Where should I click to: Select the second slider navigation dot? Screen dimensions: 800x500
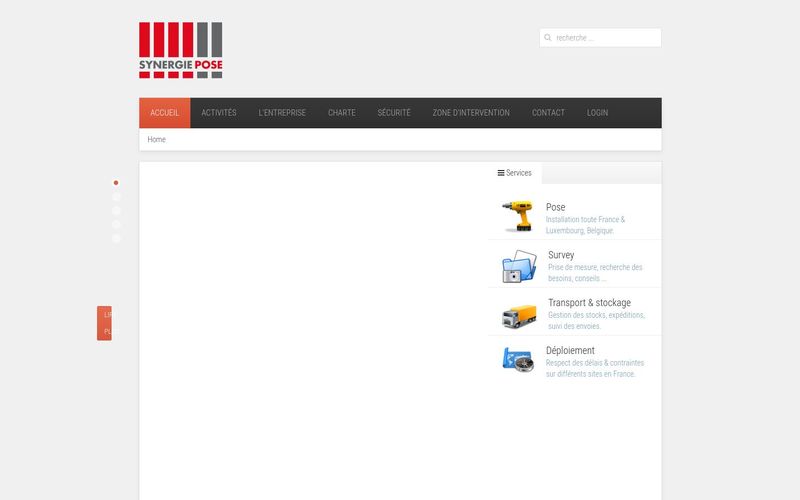pyautogui.click(x=116, y=197)
